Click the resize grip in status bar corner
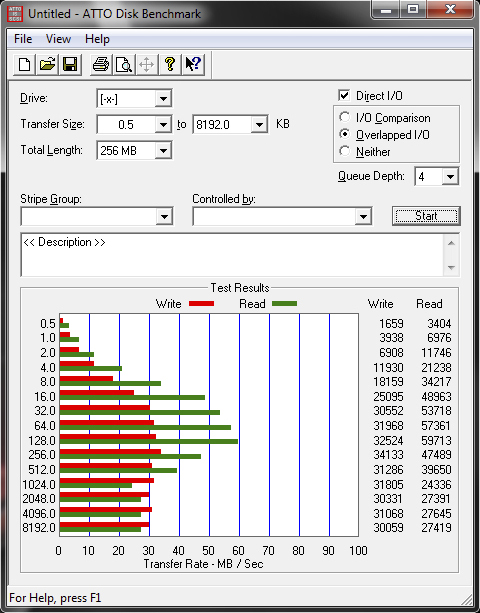The image size is (480, 613). click(x=467, y=599)
